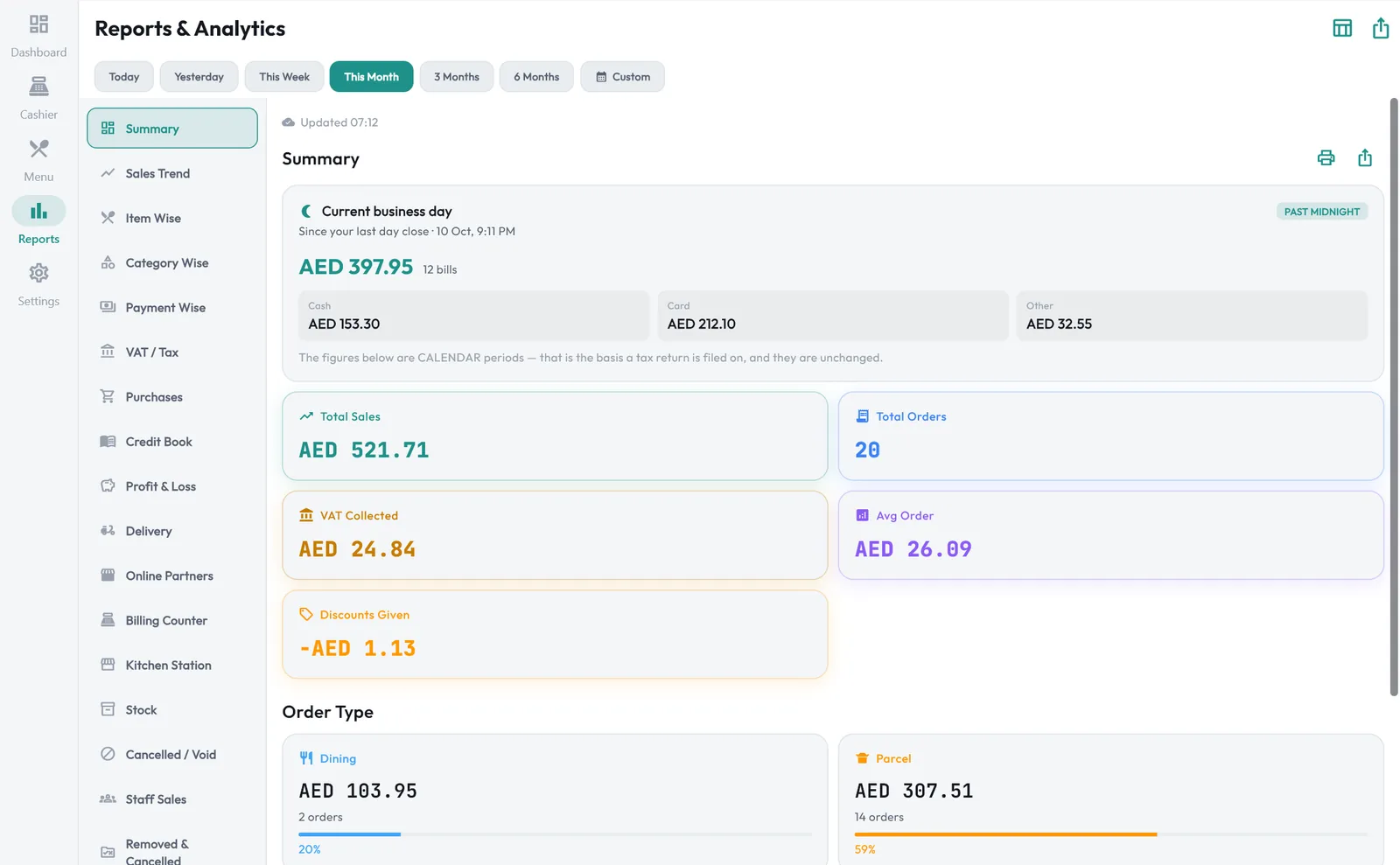Click the Purchases cart icon
This screenshot has height=865, width=1400.
pyautogui.click(x=108, y=396)
